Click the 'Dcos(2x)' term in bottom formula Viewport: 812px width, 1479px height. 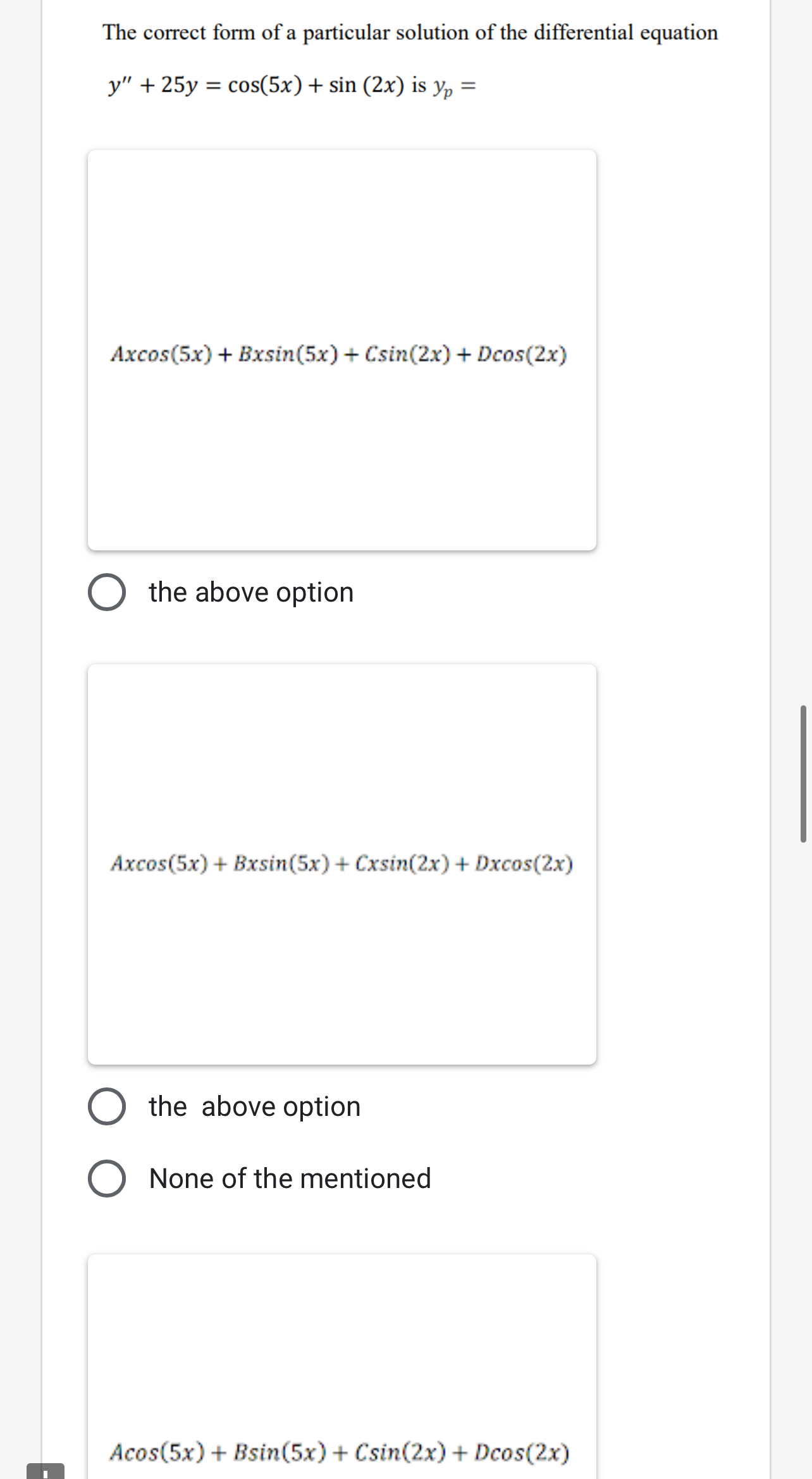pyautogui.click(x=522, y=1452)
